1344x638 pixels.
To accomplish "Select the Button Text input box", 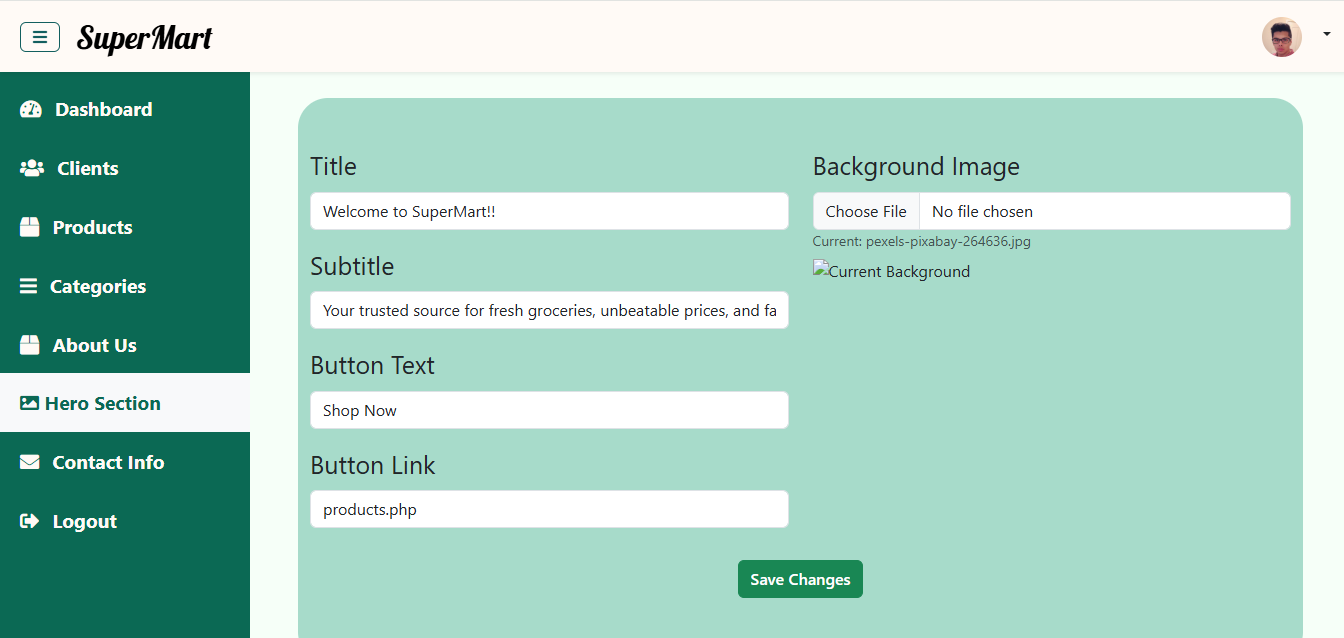I will click(549, 411).
